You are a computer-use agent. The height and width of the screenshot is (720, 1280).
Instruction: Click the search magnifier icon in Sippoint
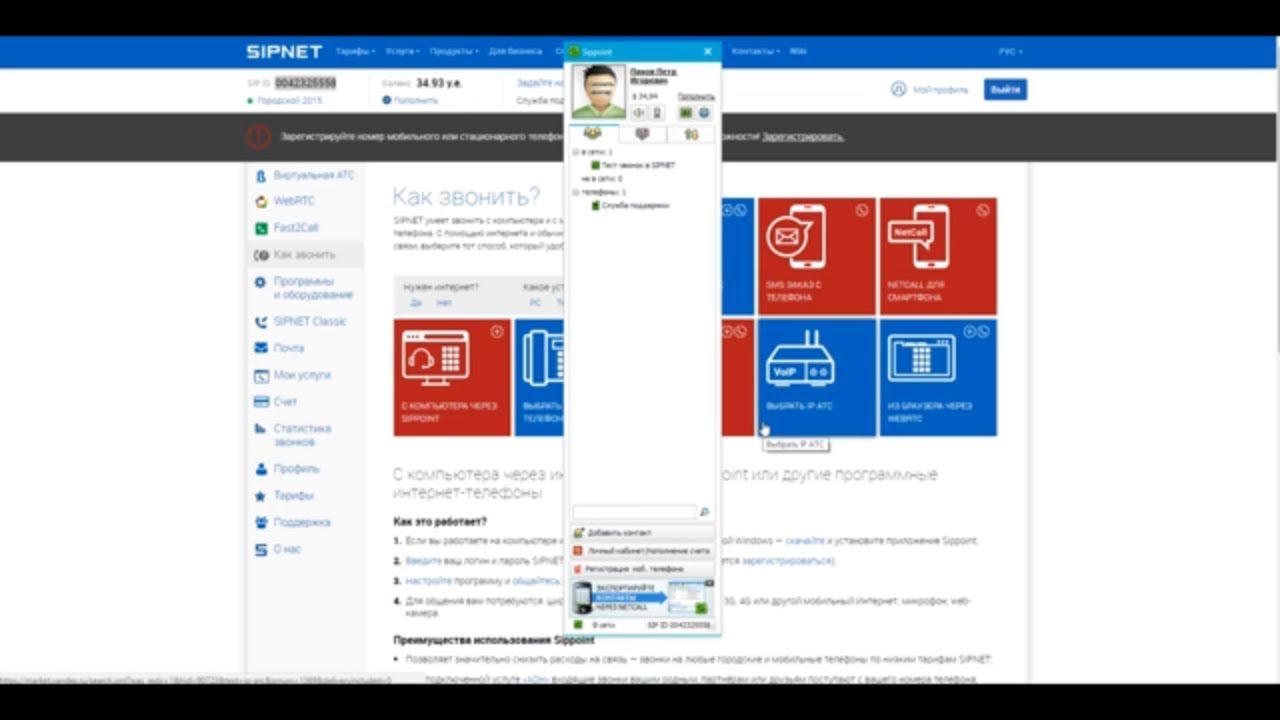click(704, 512)
